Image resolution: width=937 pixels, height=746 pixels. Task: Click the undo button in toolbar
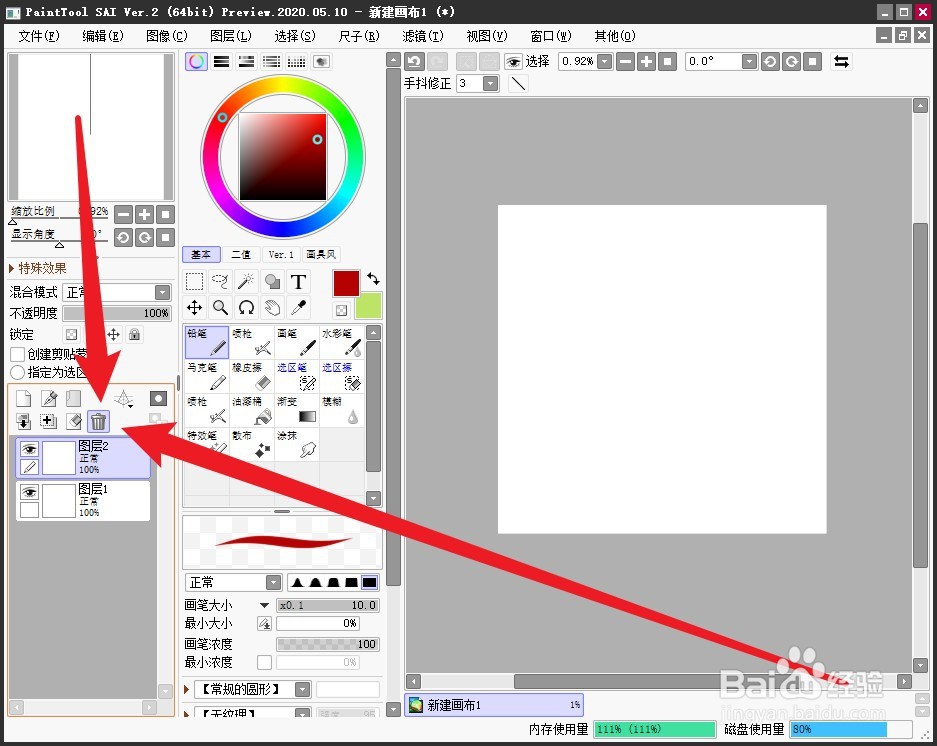point(414,62)
